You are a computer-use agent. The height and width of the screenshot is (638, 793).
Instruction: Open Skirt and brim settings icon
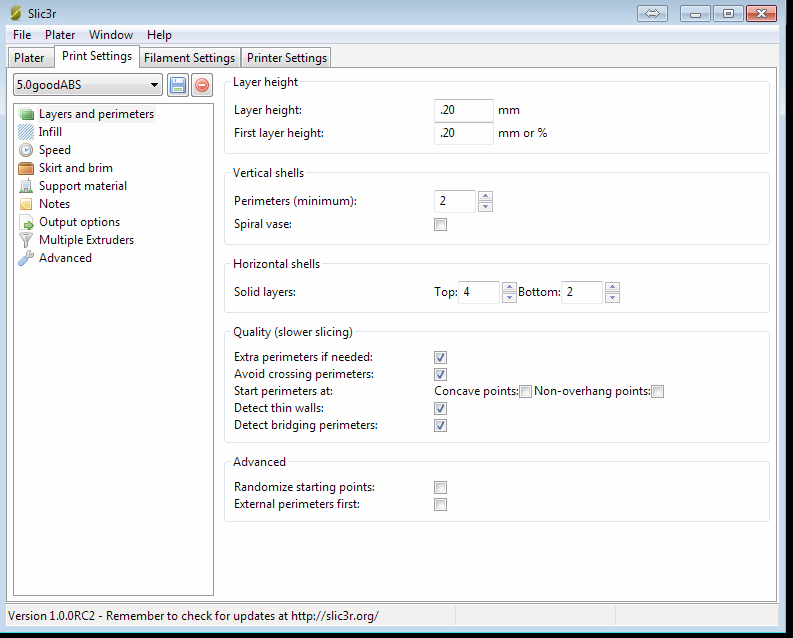(26, 168)
